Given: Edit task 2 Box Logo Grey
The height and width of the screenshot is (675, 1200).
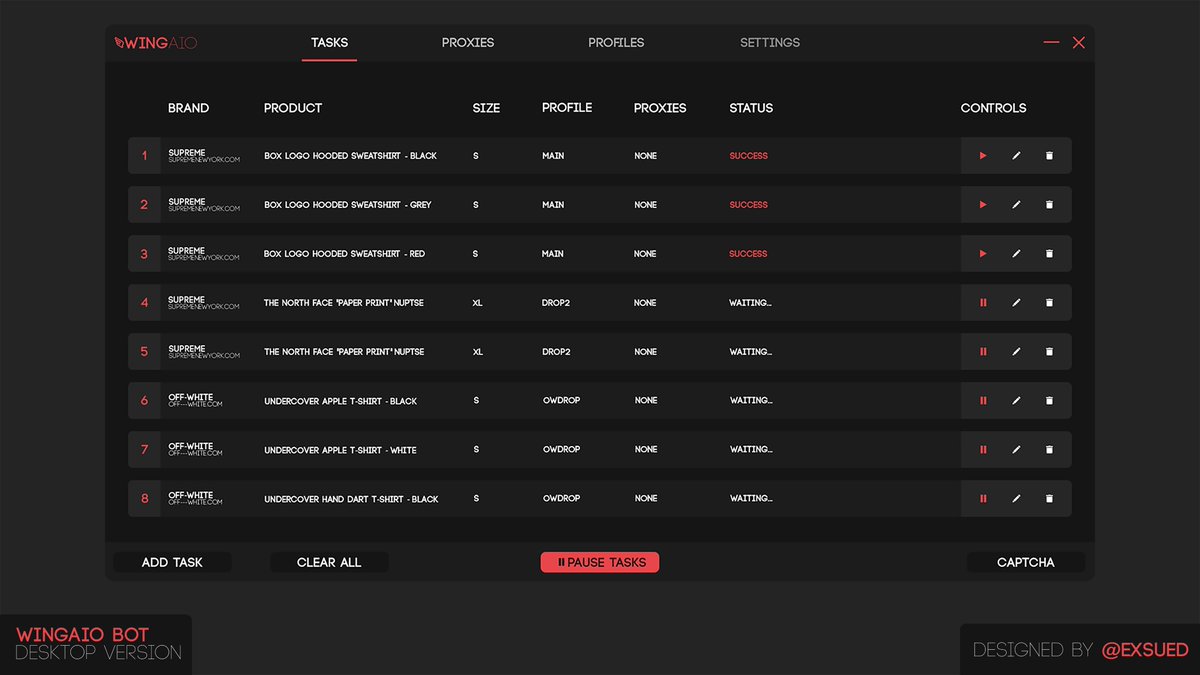Looking at the screenshot, I should point(1016,205).
